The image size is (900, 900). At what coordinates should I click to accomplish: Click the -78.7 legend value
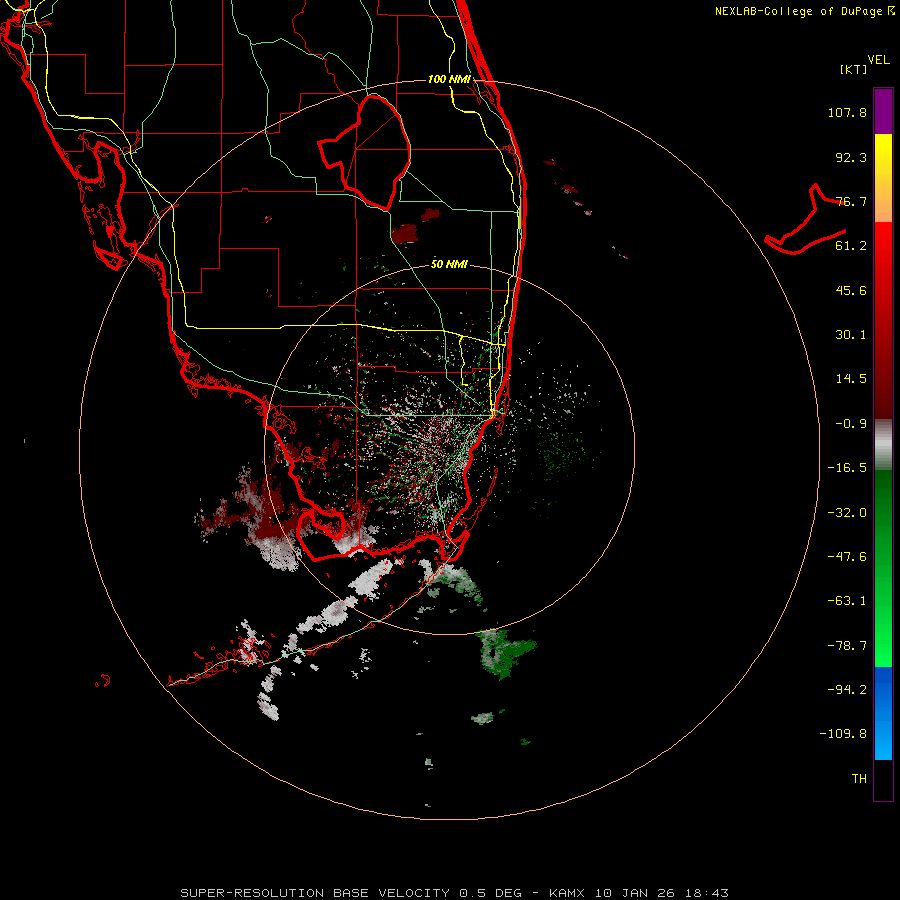[847, 646]
